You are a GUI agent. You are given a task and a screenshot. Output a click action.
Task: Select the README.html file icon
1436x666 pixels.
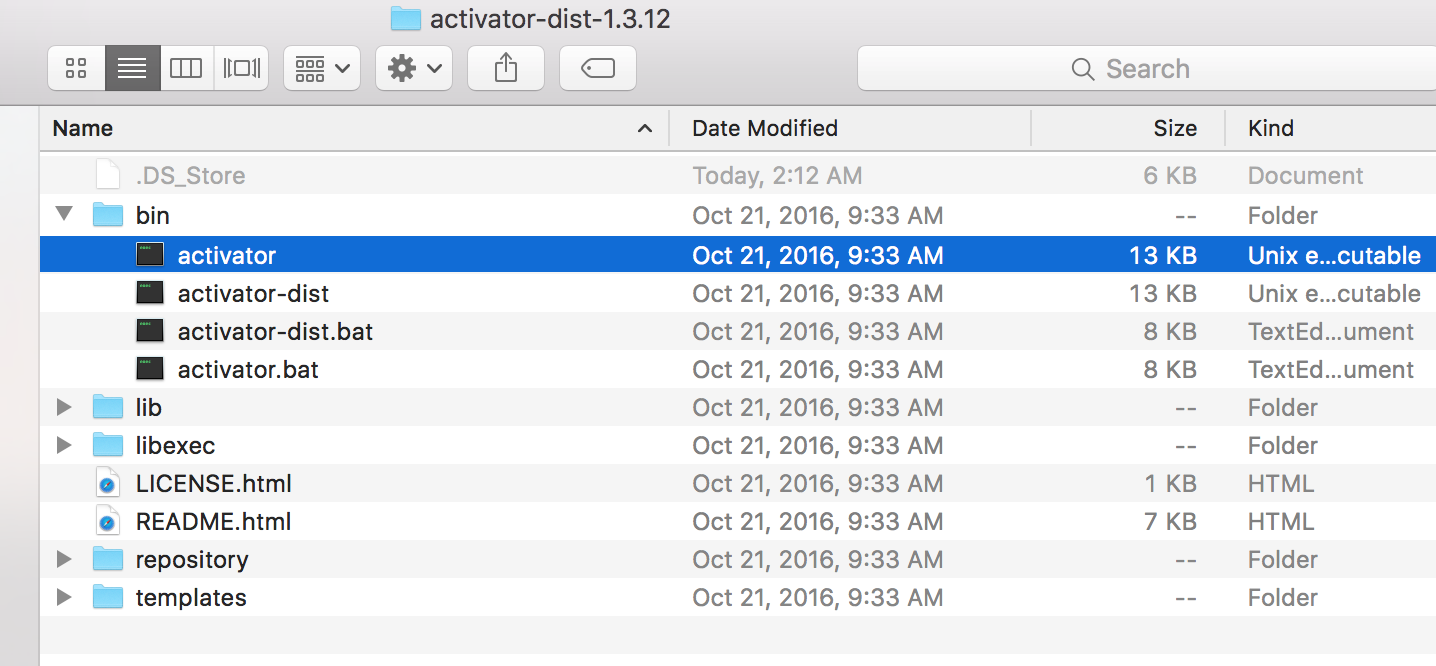click(x=108, y=521)
